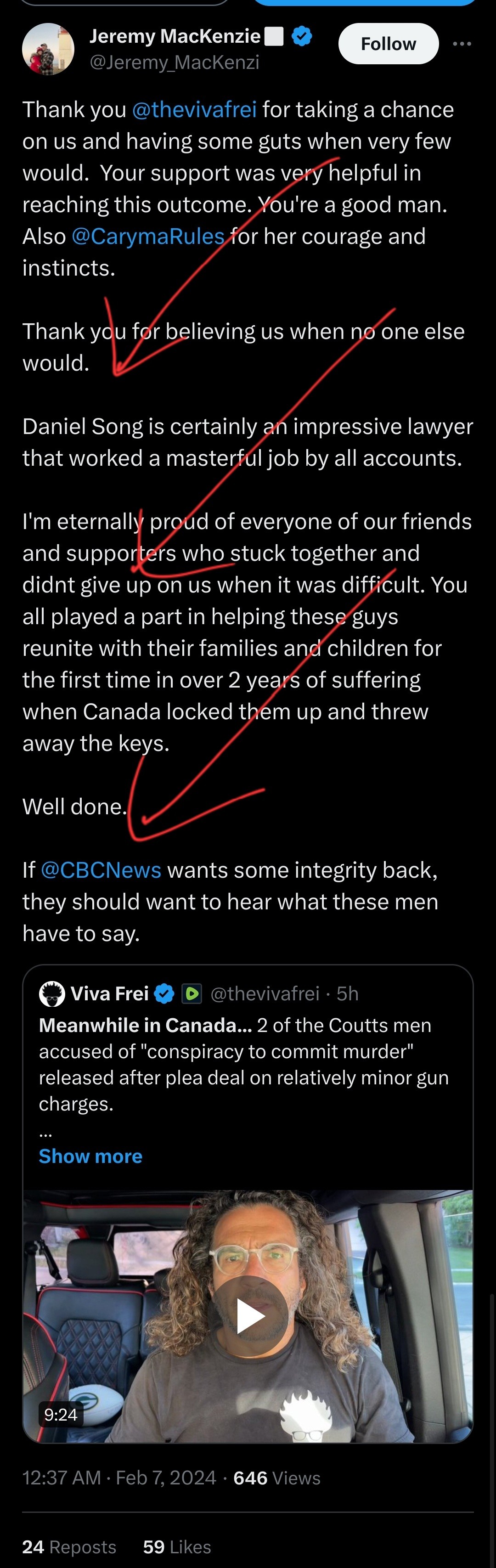Play the Viva Frei video
The height and width of the screenshot is (1568, 496).
251,1317
